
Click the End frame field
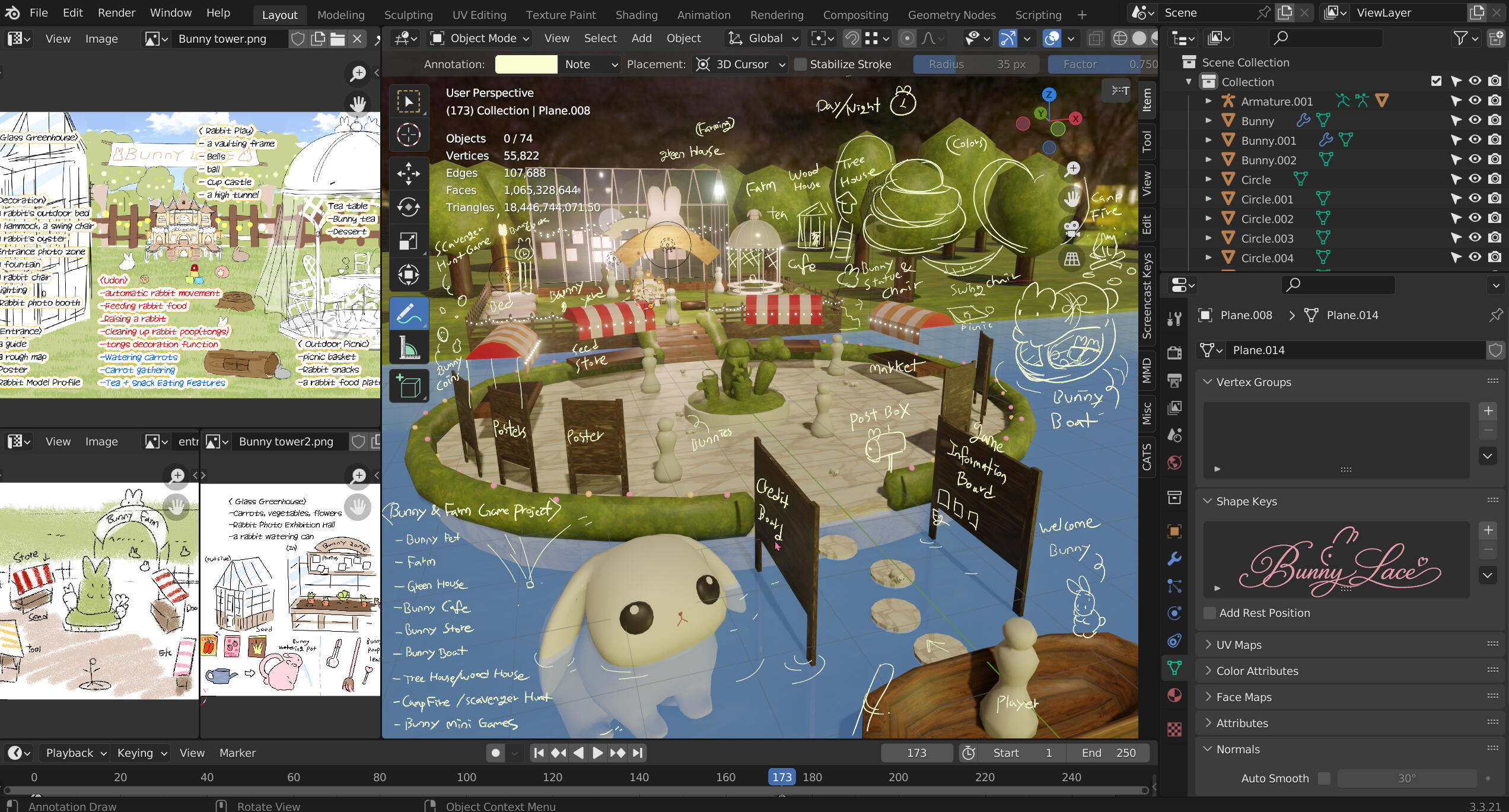(1107, 753)
